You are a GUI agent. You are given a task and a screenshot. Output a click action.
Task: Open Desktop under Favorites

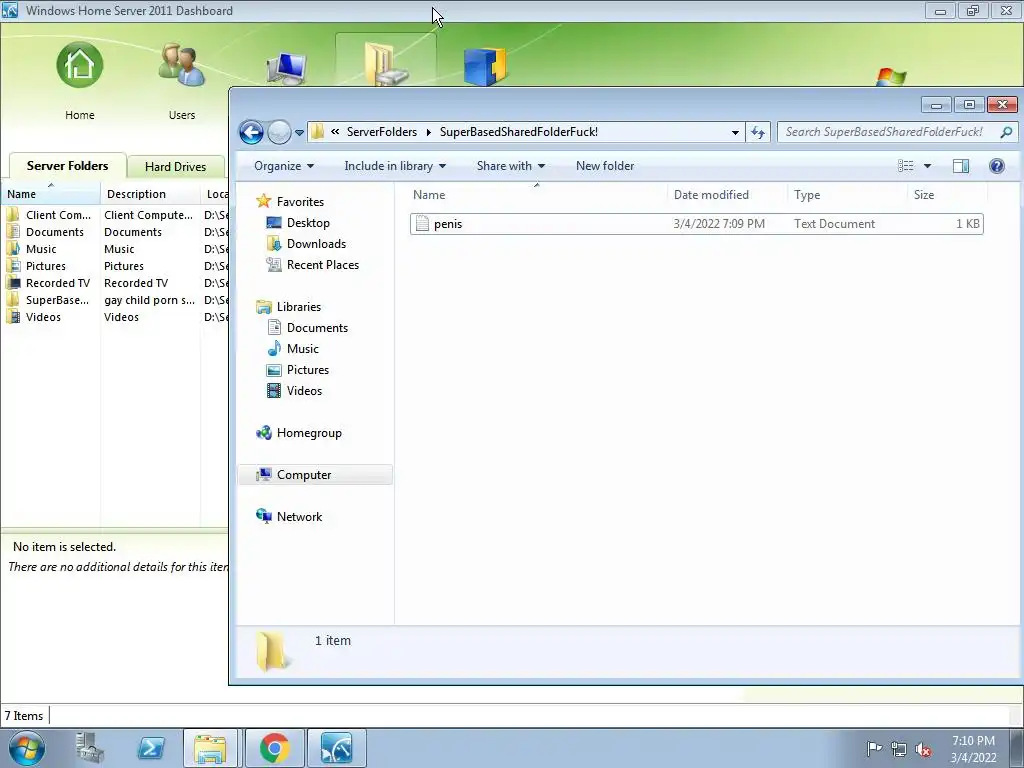pos(308,223)
